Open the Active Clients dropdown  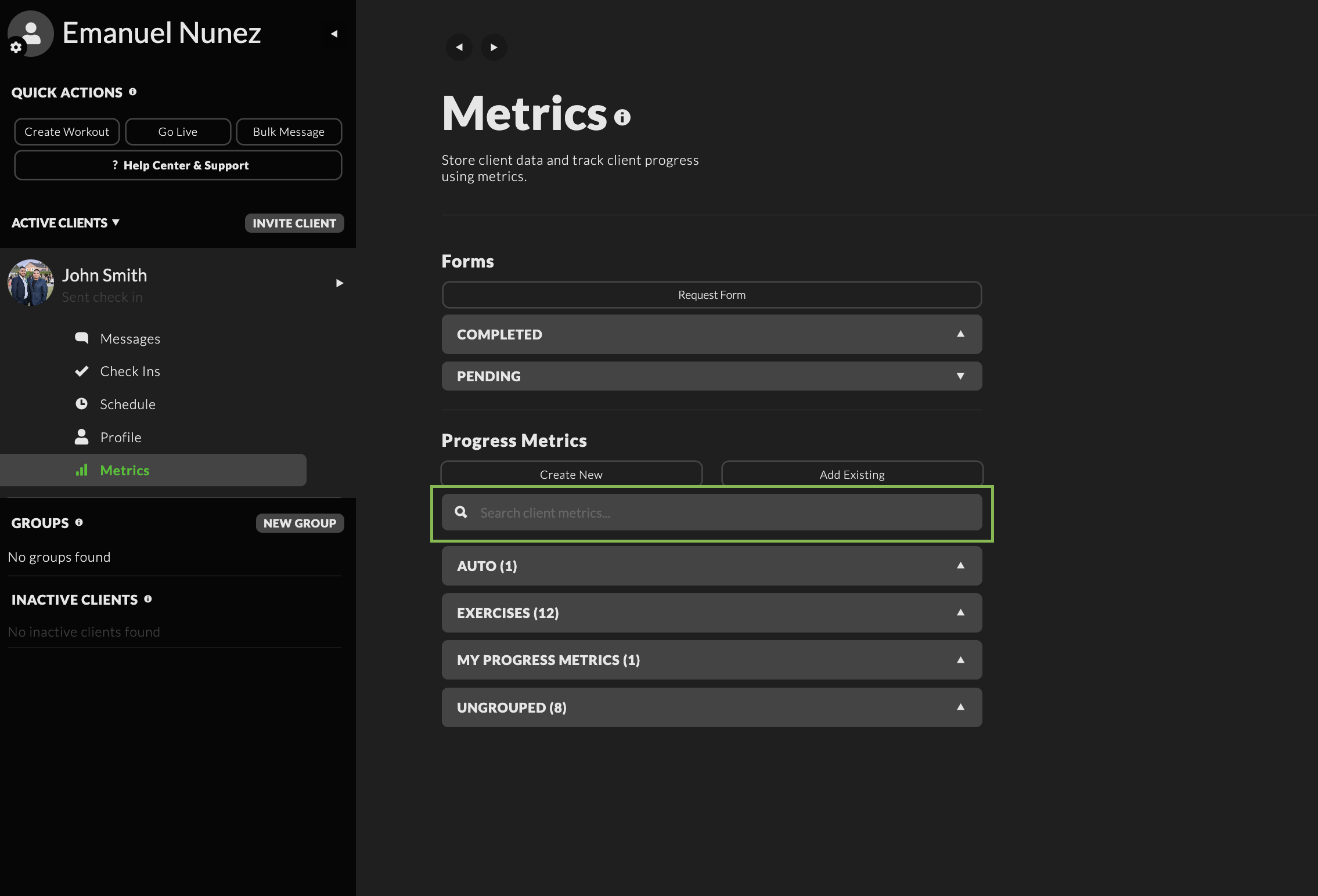[x=66, y=223]
